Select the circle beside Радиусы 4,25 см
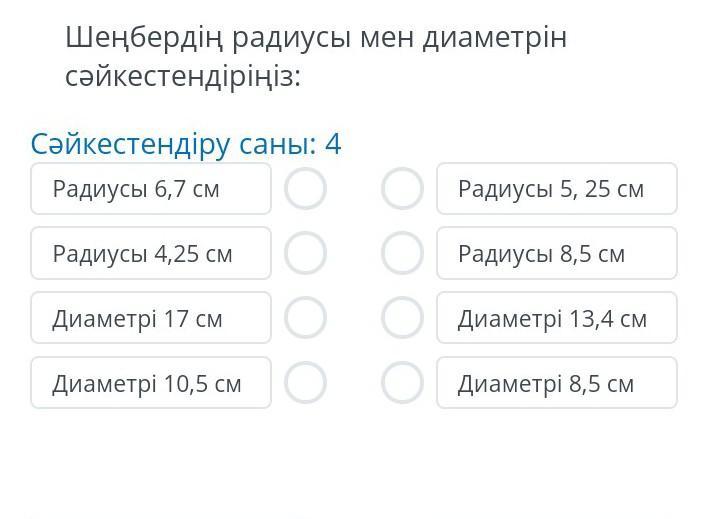Image resolution: width=714 pixels, height=519 pixels. coord(305,253)
